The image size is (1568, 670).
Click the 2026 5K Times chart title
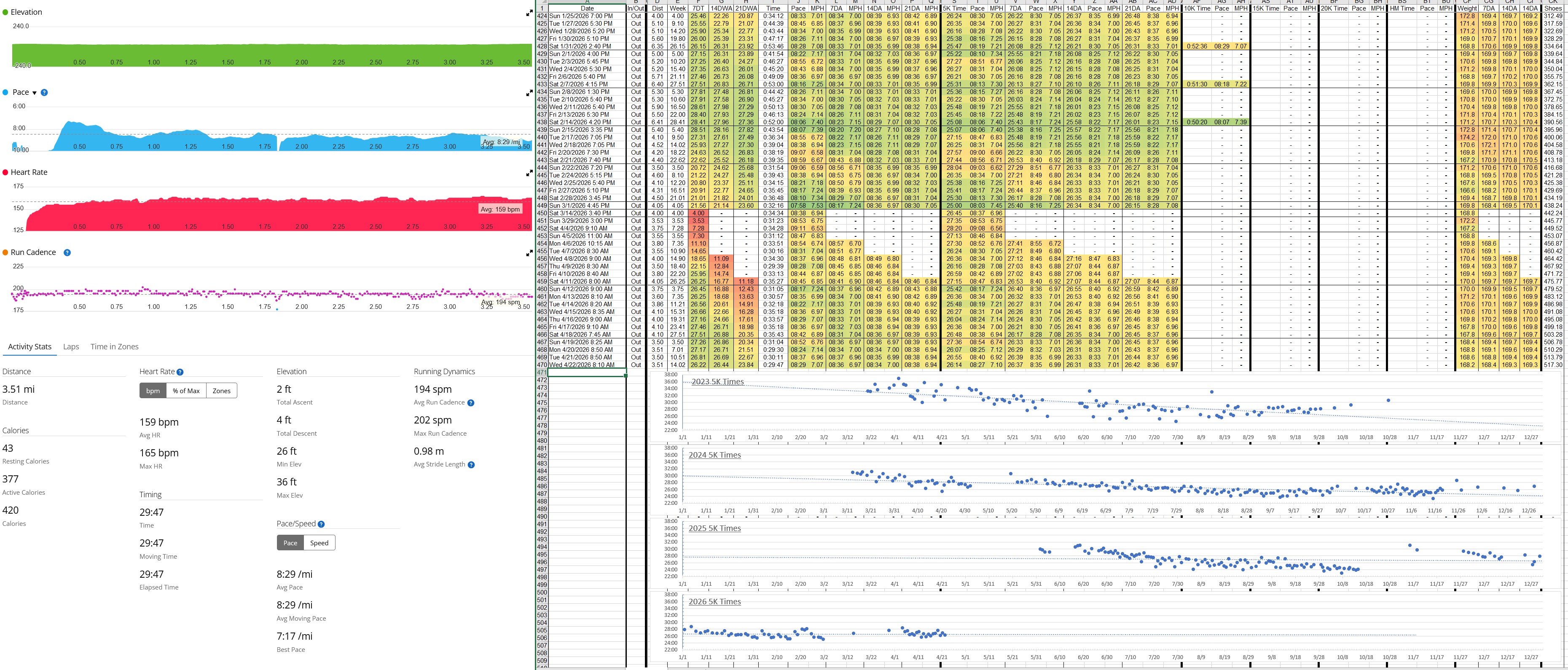714,601
